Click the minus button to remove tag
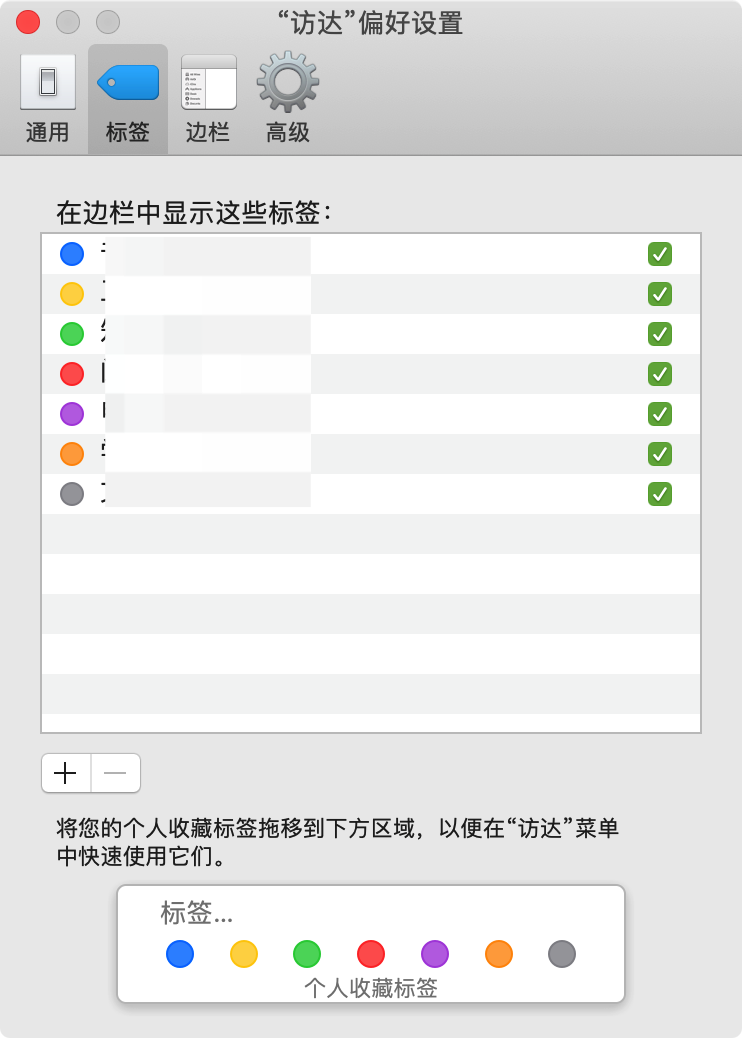 [115, 773]
